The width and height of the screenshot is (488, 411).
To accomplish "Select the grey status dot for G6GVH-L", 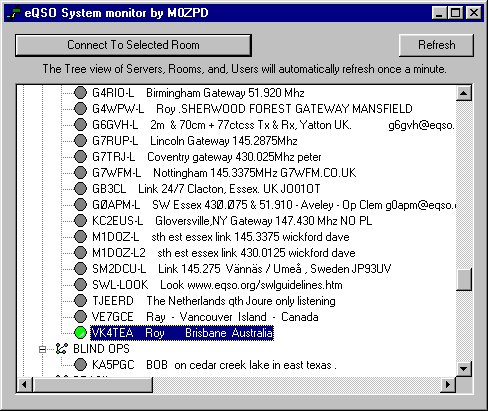I will pos(80,124).
